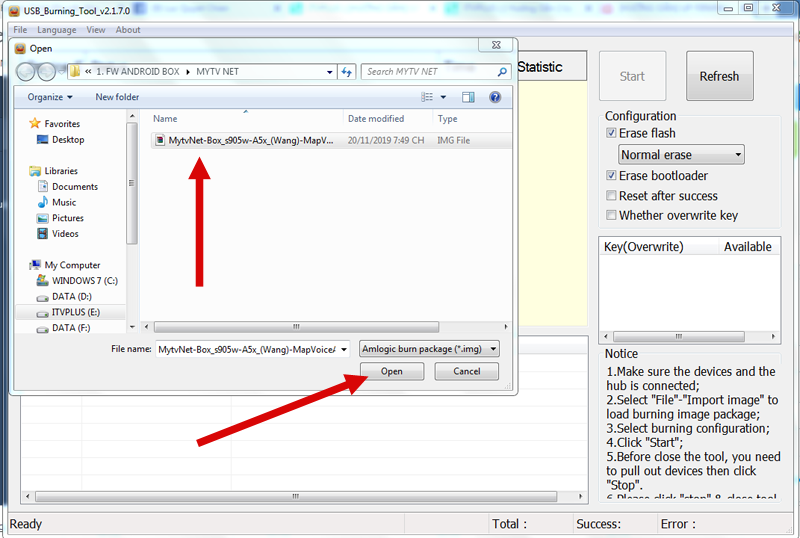Open the Amlogic burn package file type dropdown
The width and height of the screenshot is (800, 538).
(429, 349)
